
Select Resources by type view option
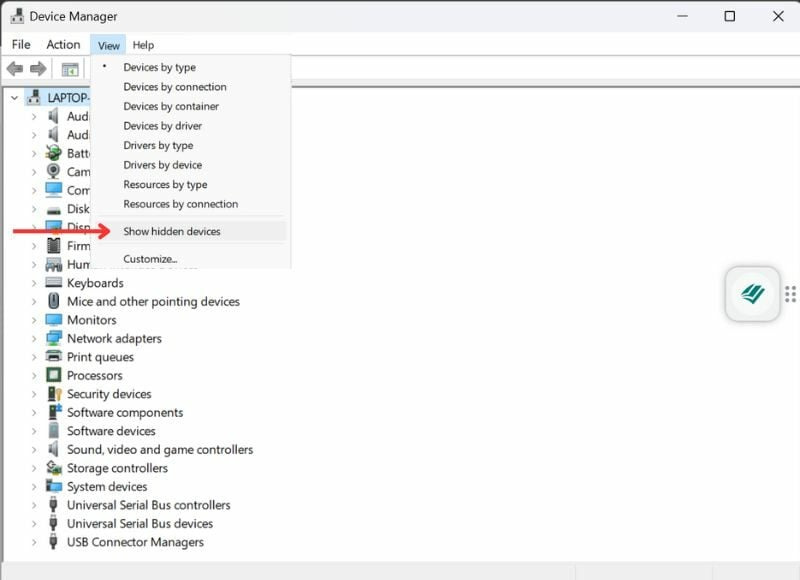(165, 185)
